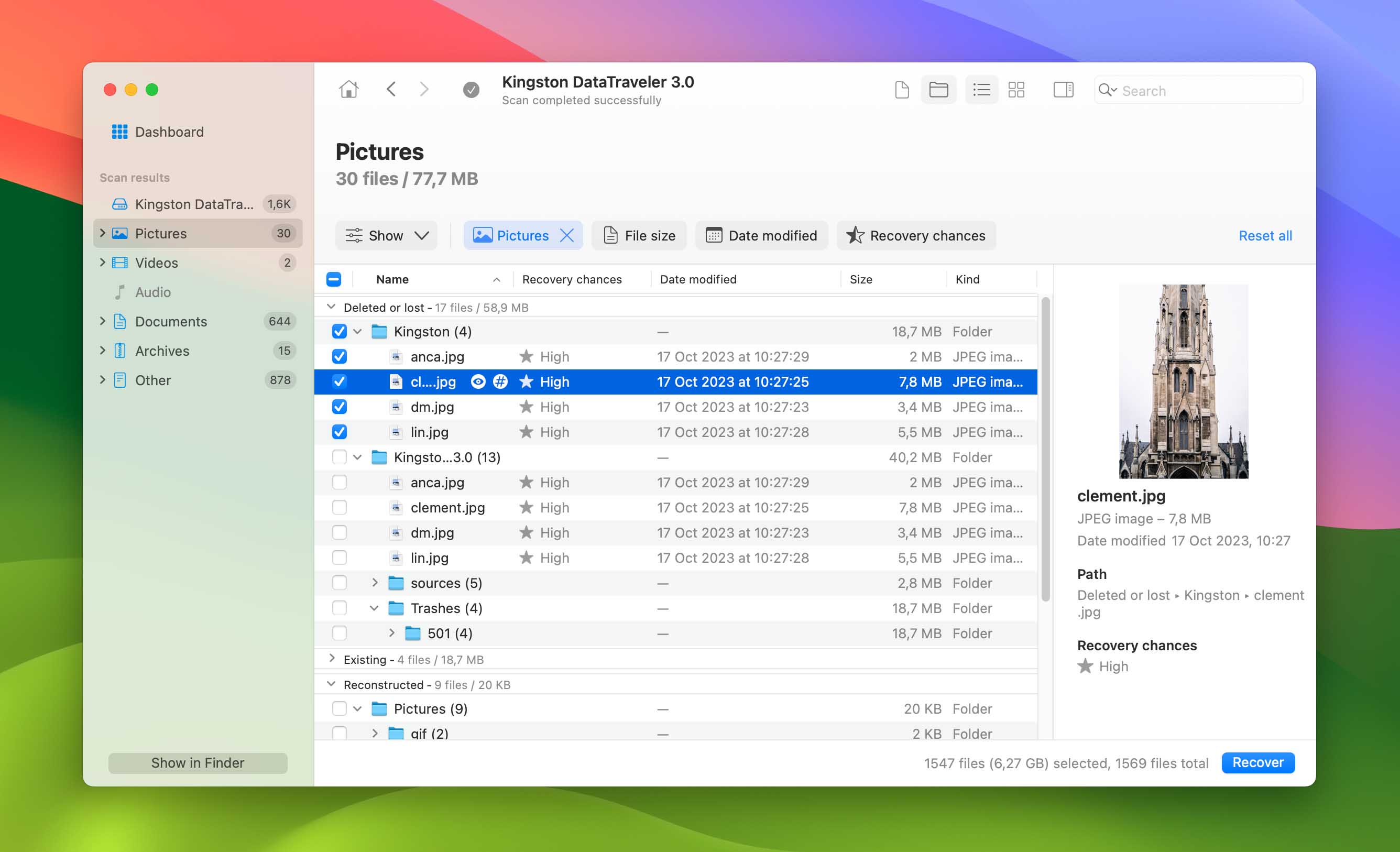Click the Show in Finder button

pyautogui.click(x=198, y=763)
